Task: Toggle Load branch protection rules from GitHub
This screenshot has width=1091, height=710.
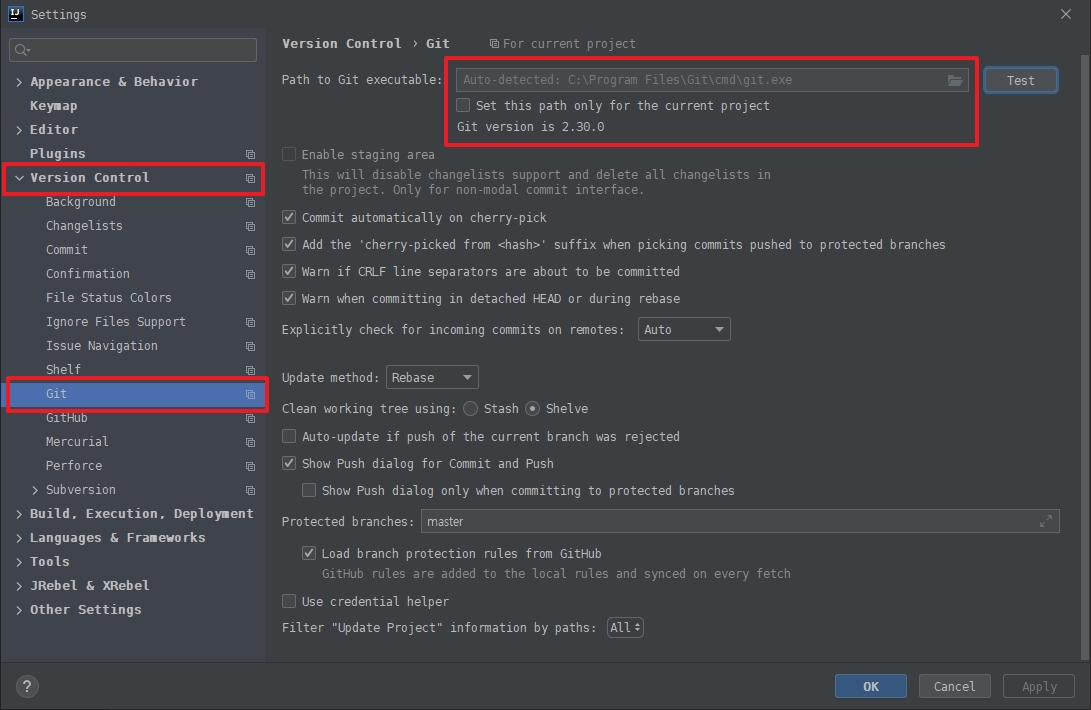Action: (309, 553)
